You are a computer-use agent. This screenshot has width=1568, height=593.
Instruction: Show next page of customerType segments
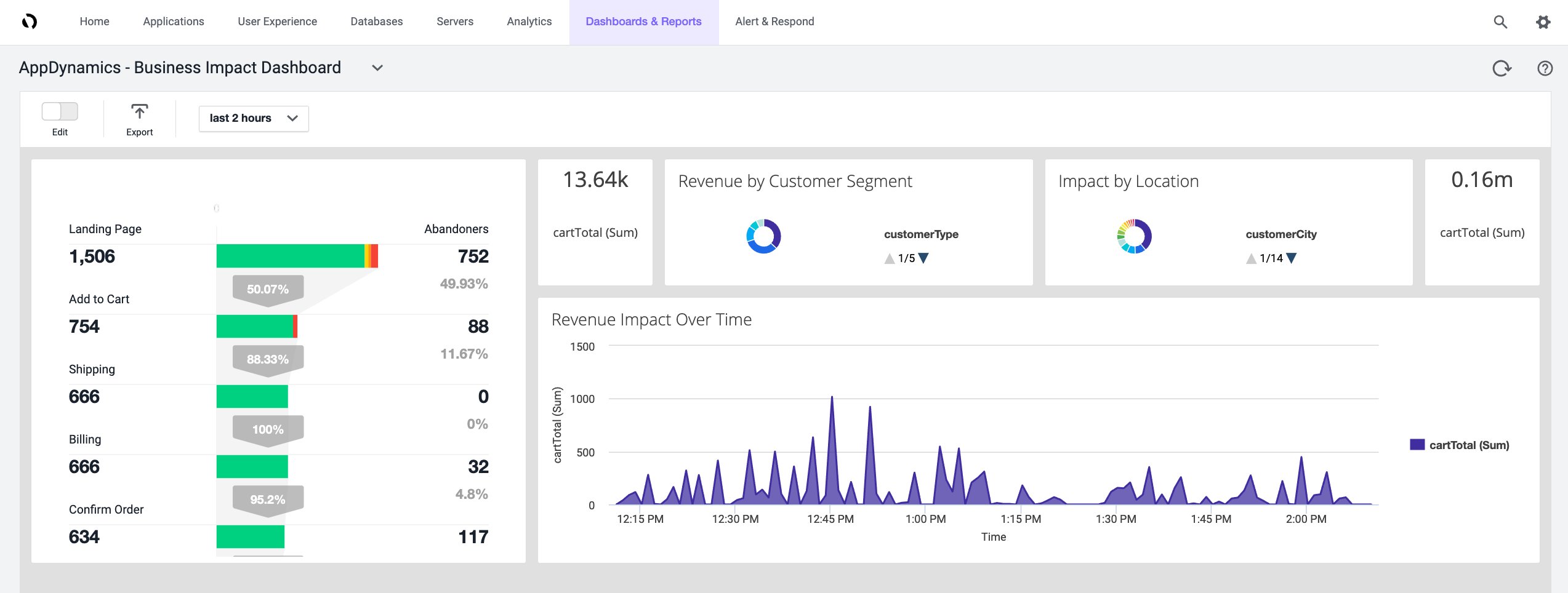click(x=924, y=258)
